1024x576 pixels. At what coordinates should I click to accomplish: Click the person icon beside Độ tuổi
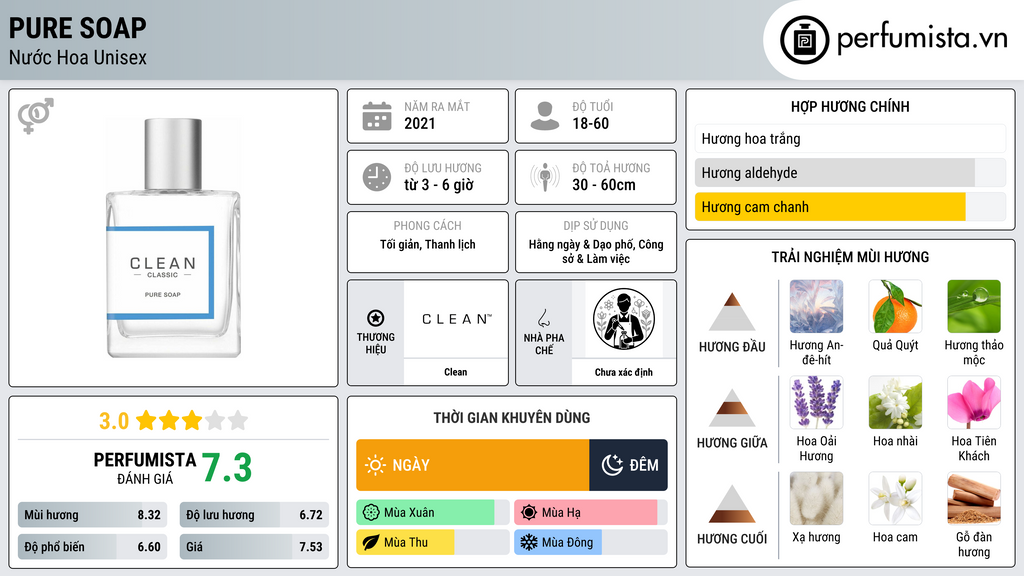click(x=545, y=116)
